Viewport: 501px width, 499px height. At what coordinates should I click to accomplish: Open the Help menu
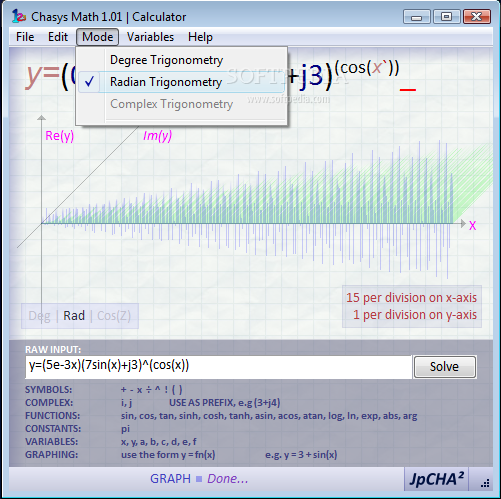tap(200, 37)
